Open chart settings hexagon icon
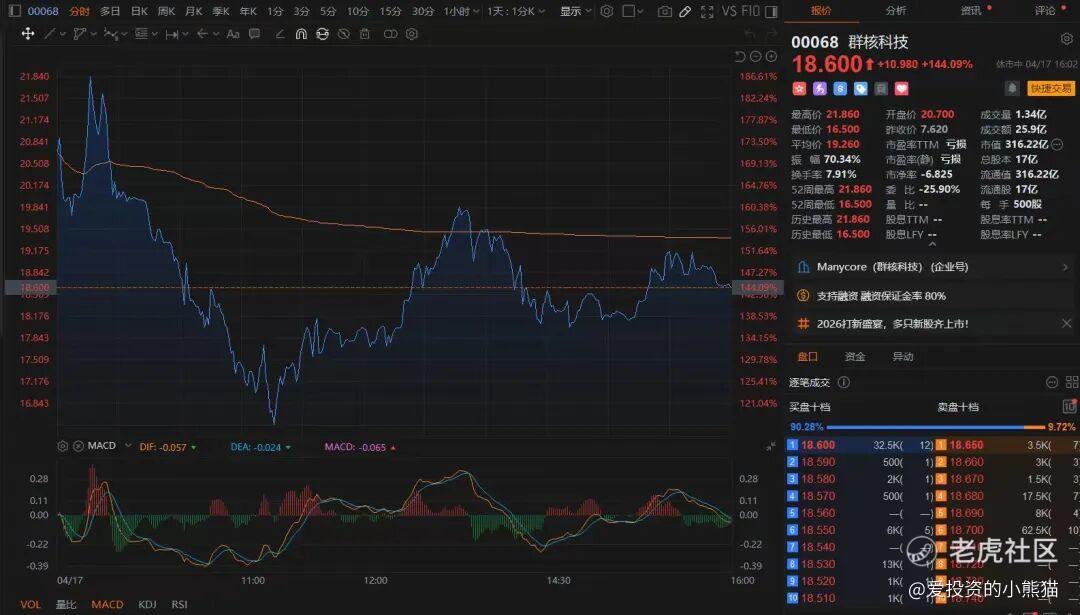This screenshot has height=615, width=1080. (x=607, y=11)
